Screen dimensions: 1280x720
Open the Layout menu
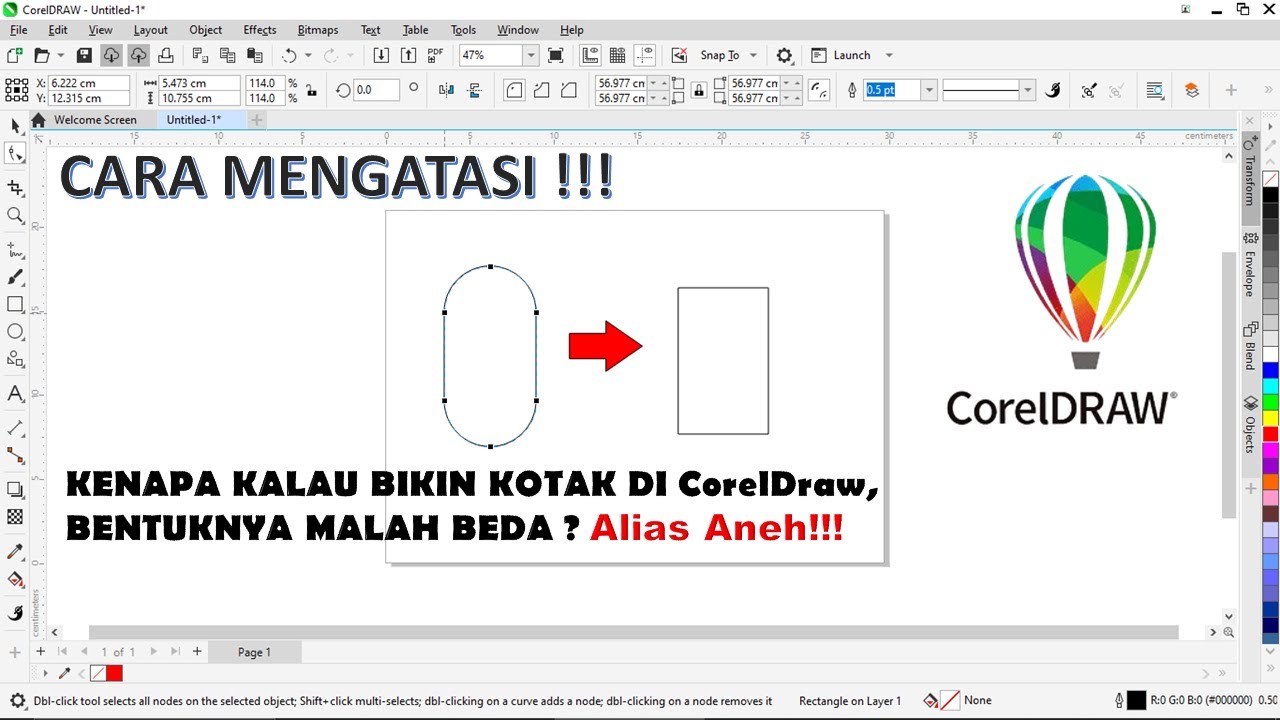click(150, 30)
